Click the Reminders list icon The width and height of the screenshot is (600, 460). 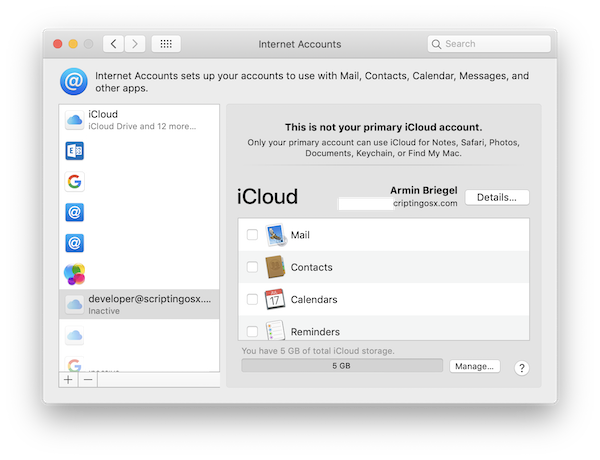pyautogui.click(x=275, y=330)
